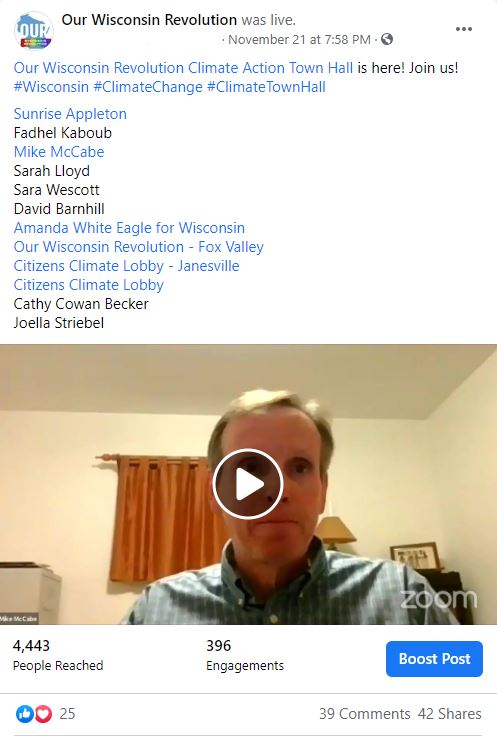Click the Our Wisconsin Revolution profile logo
The width and height of the screenshot is (497, 736).
[34, 31]
